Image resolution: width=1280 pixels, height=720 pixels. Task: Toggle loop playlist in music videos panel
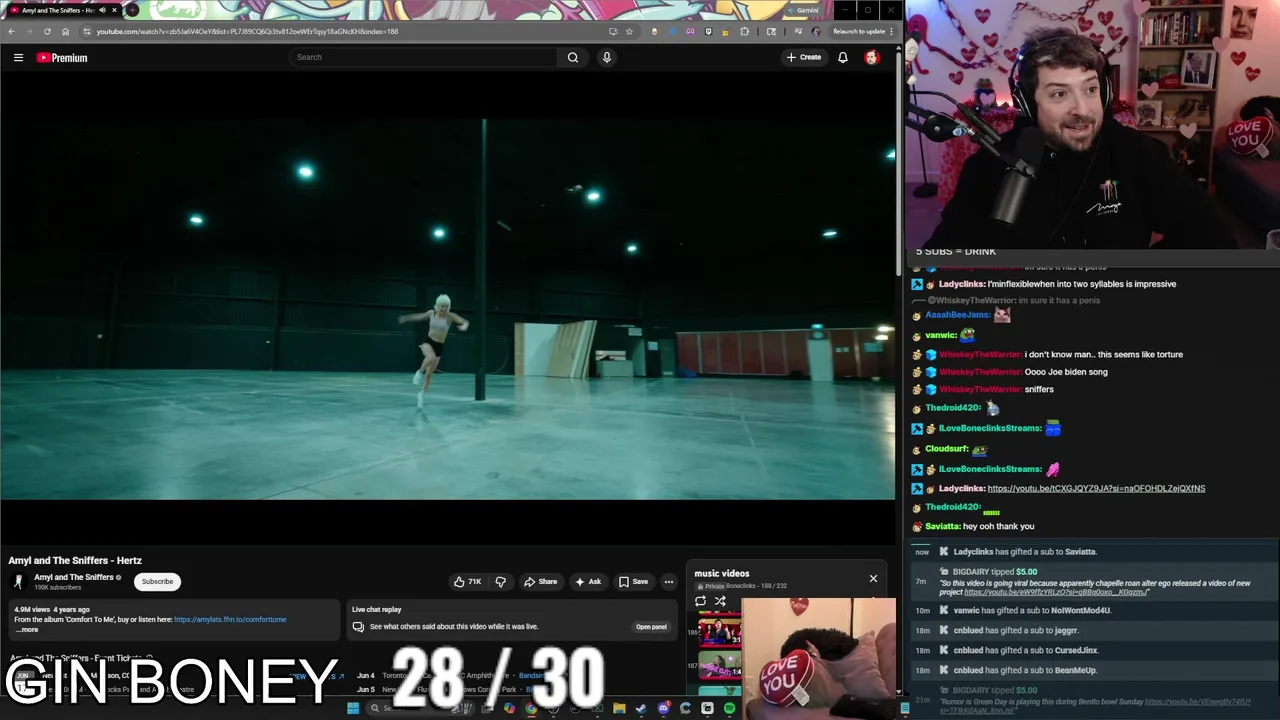(700, 601)
